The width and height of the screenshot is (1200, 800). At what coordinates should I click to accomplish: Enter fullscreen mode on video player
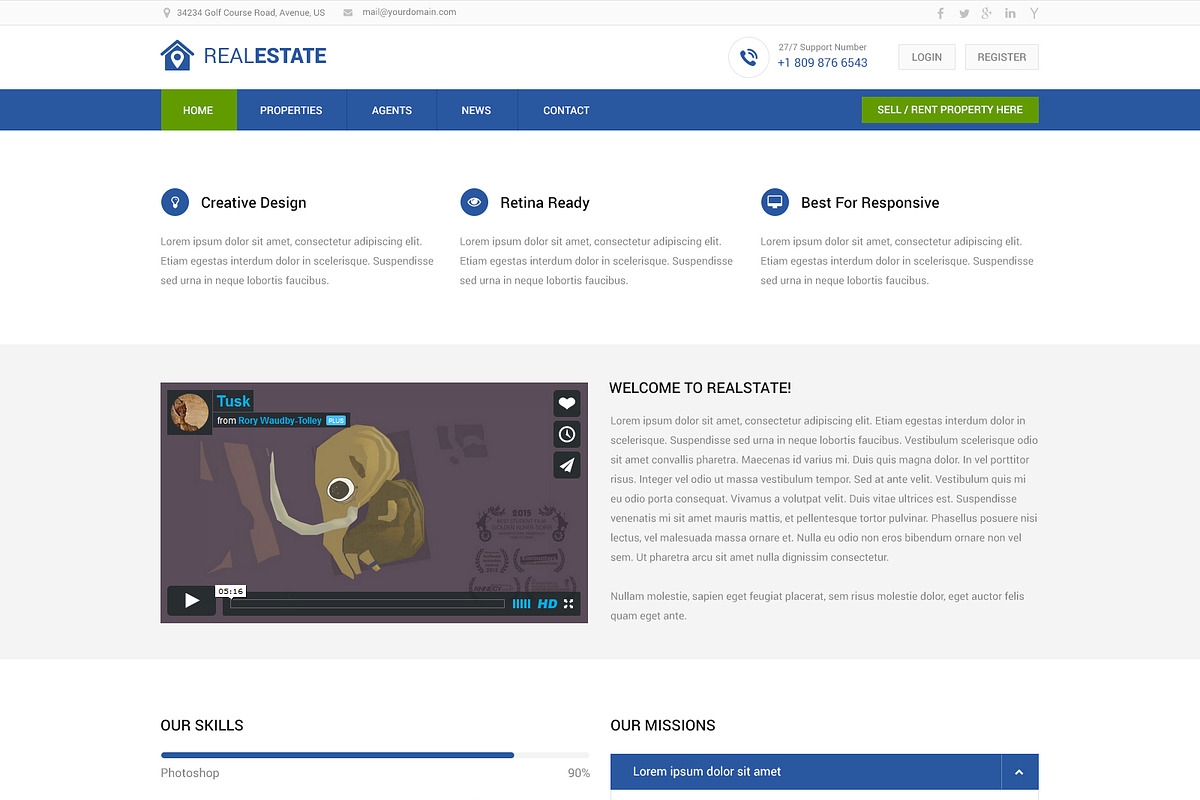tap(569, 604)
